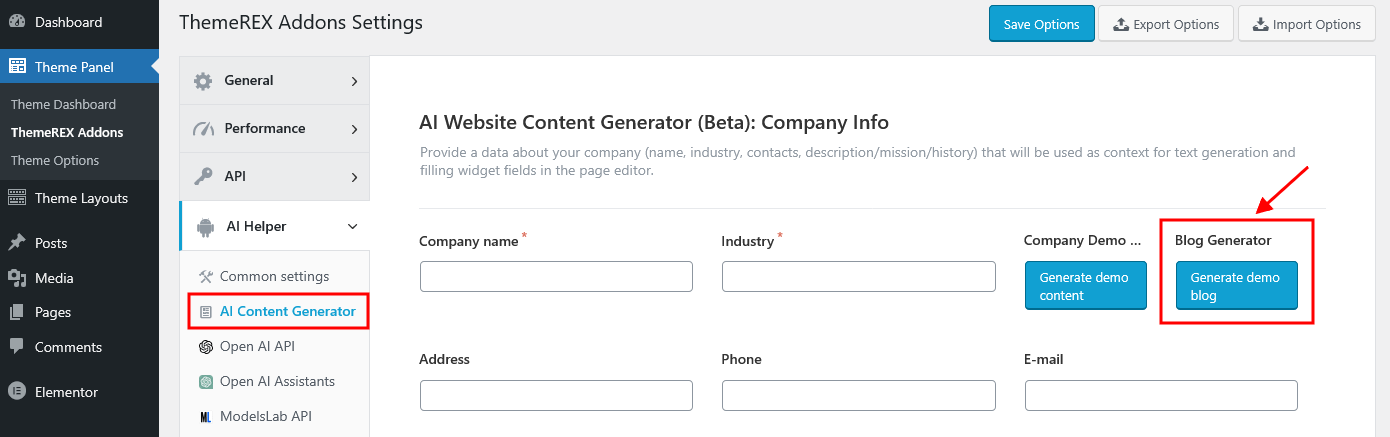The image size is (1390, 437).
Task: Click the Theme Layouts keyboard icon
Action: point(17,198)
